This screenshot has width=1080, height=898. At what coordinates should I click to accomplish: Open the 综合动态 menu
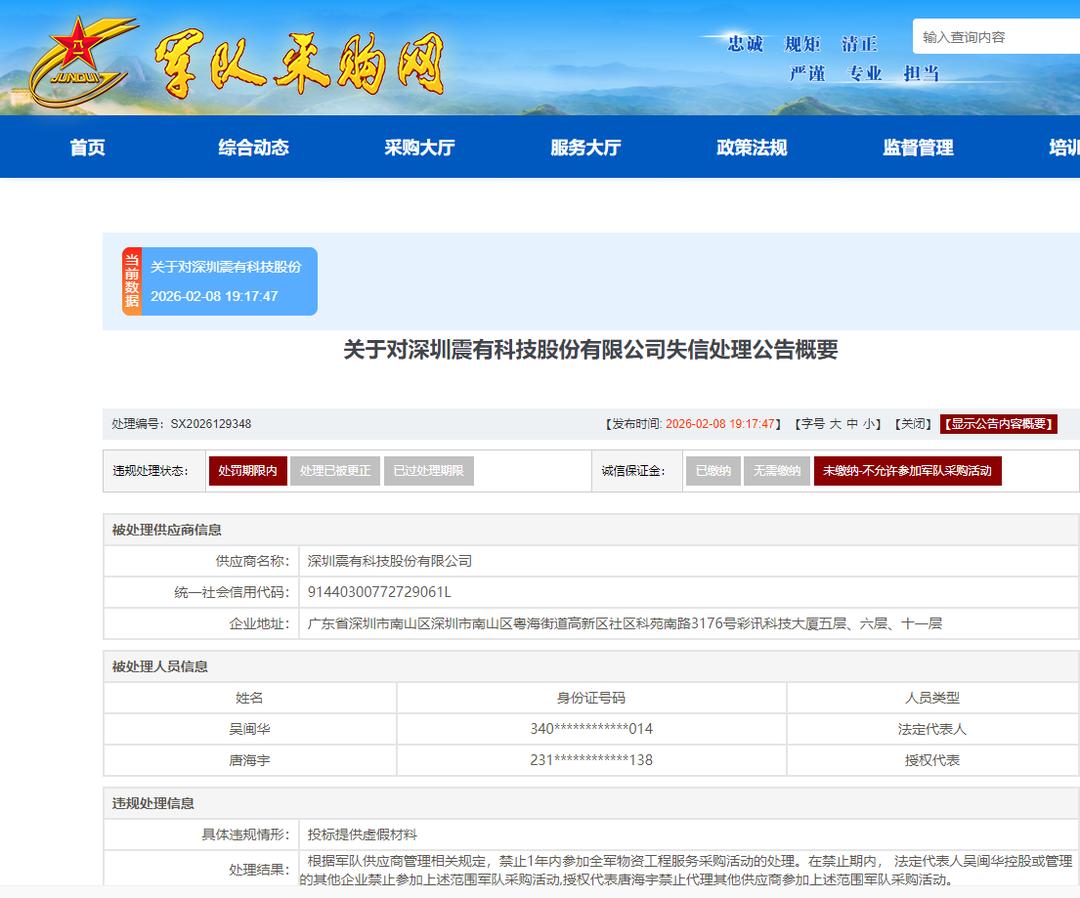tap(253, 147)
